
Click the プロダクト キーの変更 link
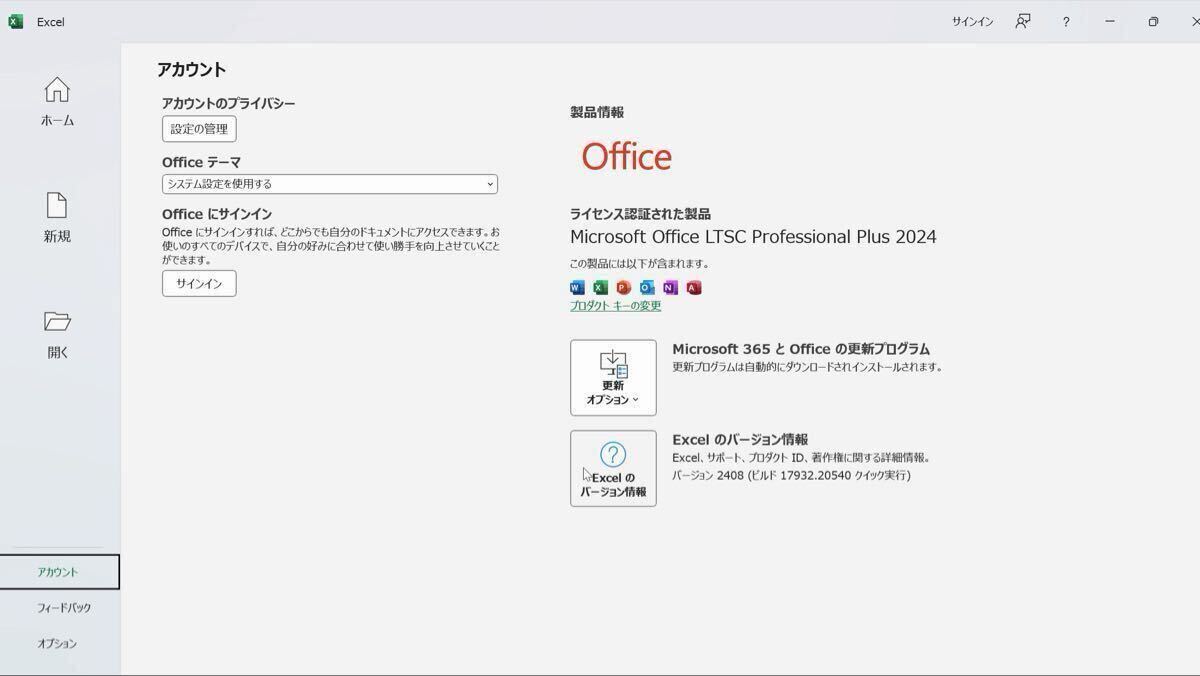click(615, 306)
